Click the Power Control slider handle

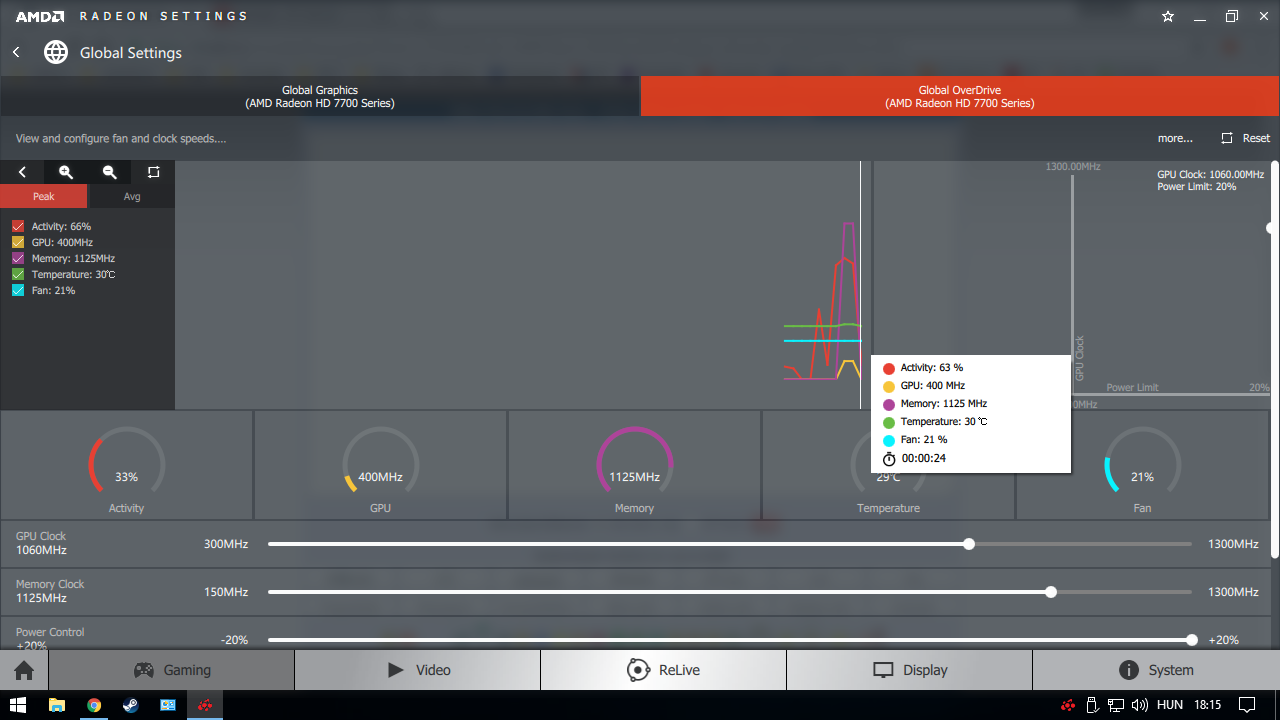pyautogui.click(x=1192, y=640)
